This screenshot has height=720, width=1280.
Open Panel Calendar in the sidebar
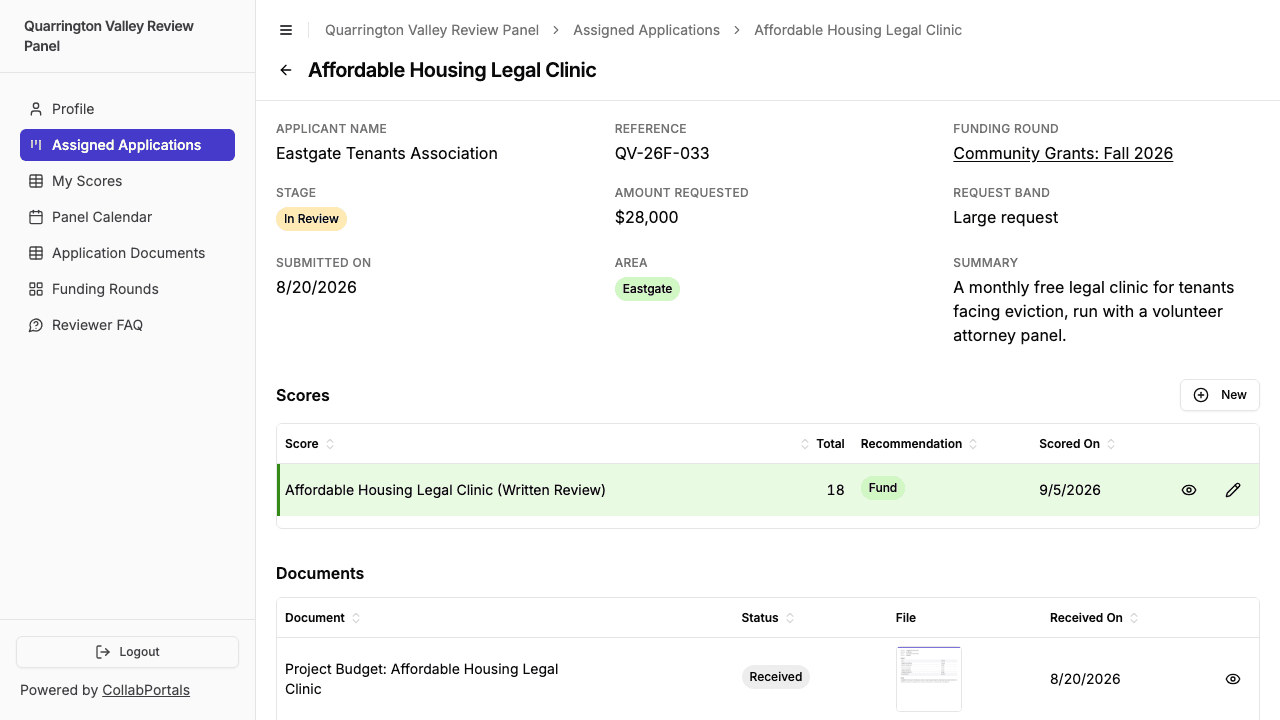tap(127, 217)
